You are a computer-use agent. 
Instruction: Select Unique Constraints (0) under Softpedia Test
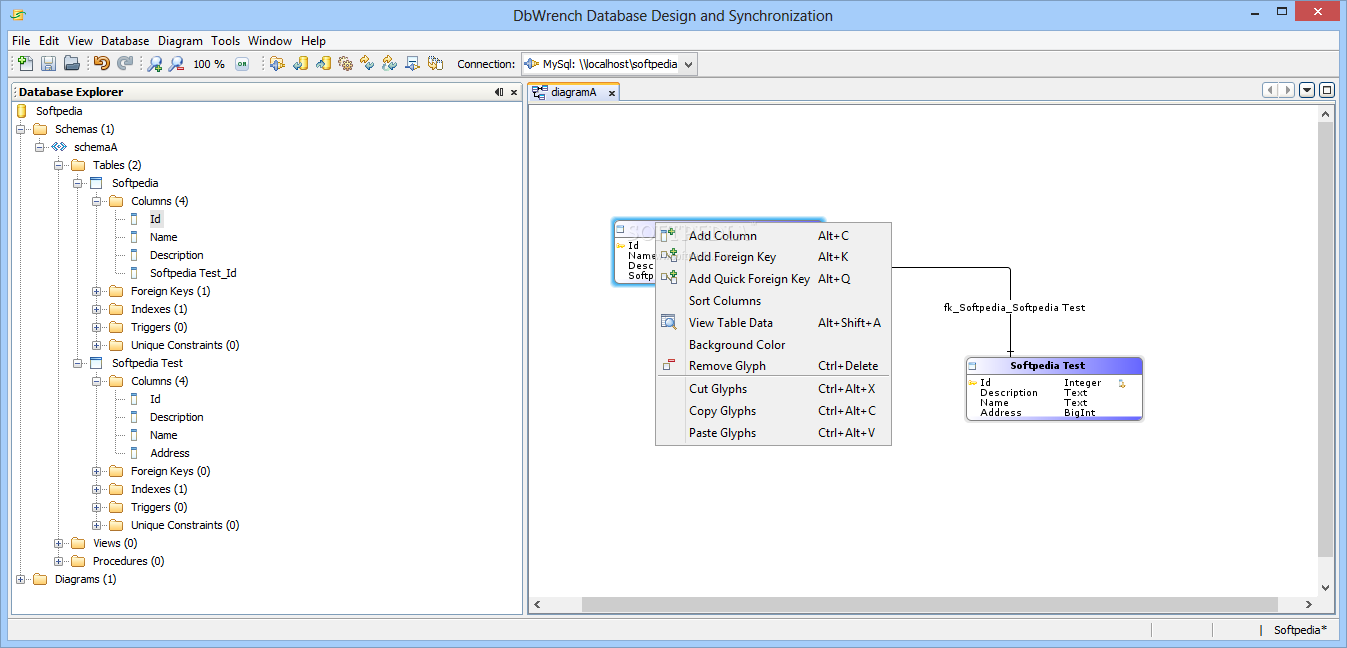click(185, 525)
